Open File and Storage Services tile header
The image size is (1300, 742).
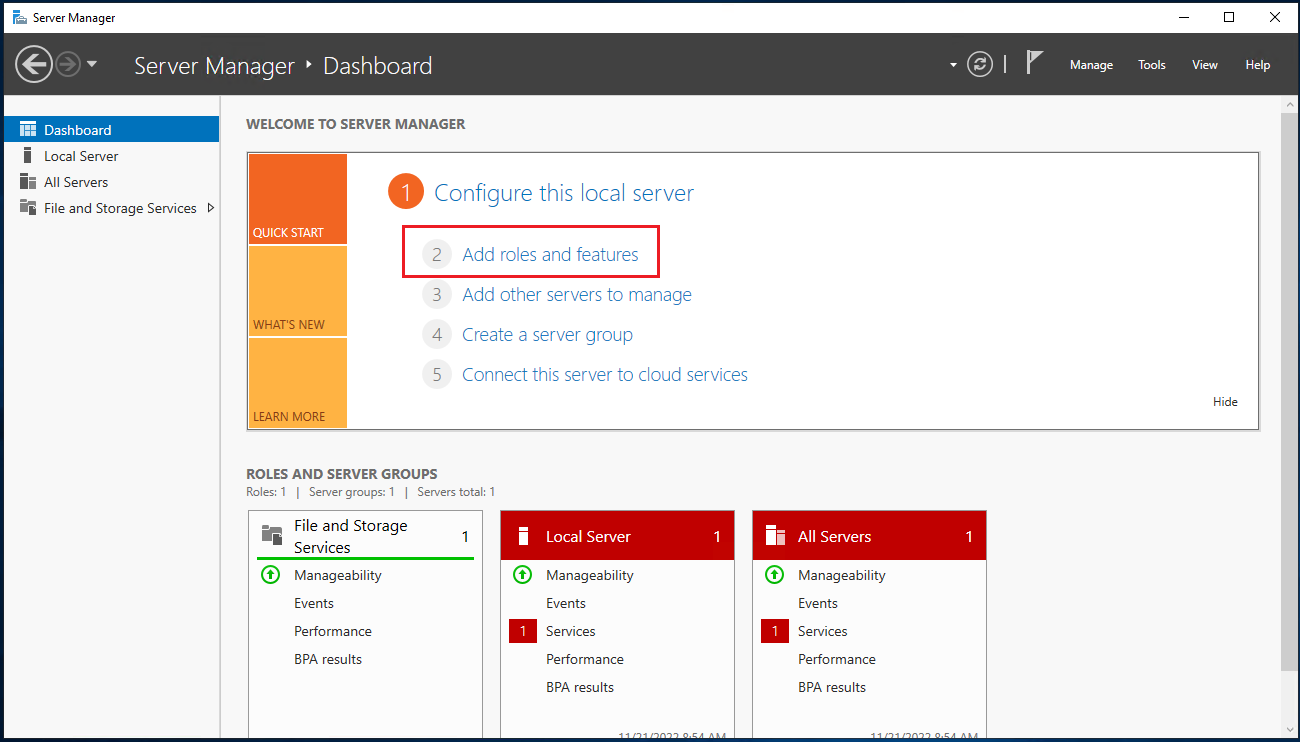point(366,536)
